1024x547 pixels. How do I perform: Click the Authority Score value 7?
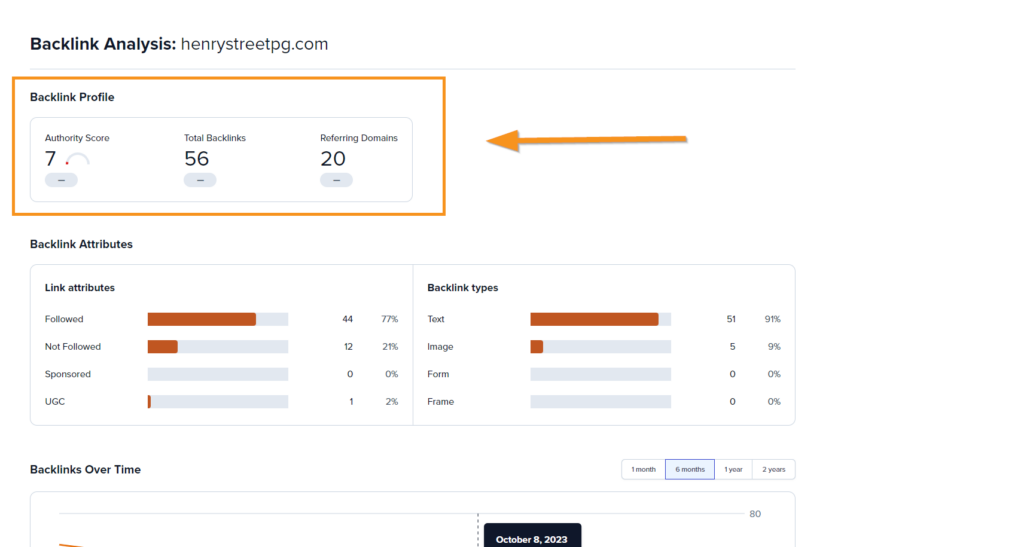[50, 159]
